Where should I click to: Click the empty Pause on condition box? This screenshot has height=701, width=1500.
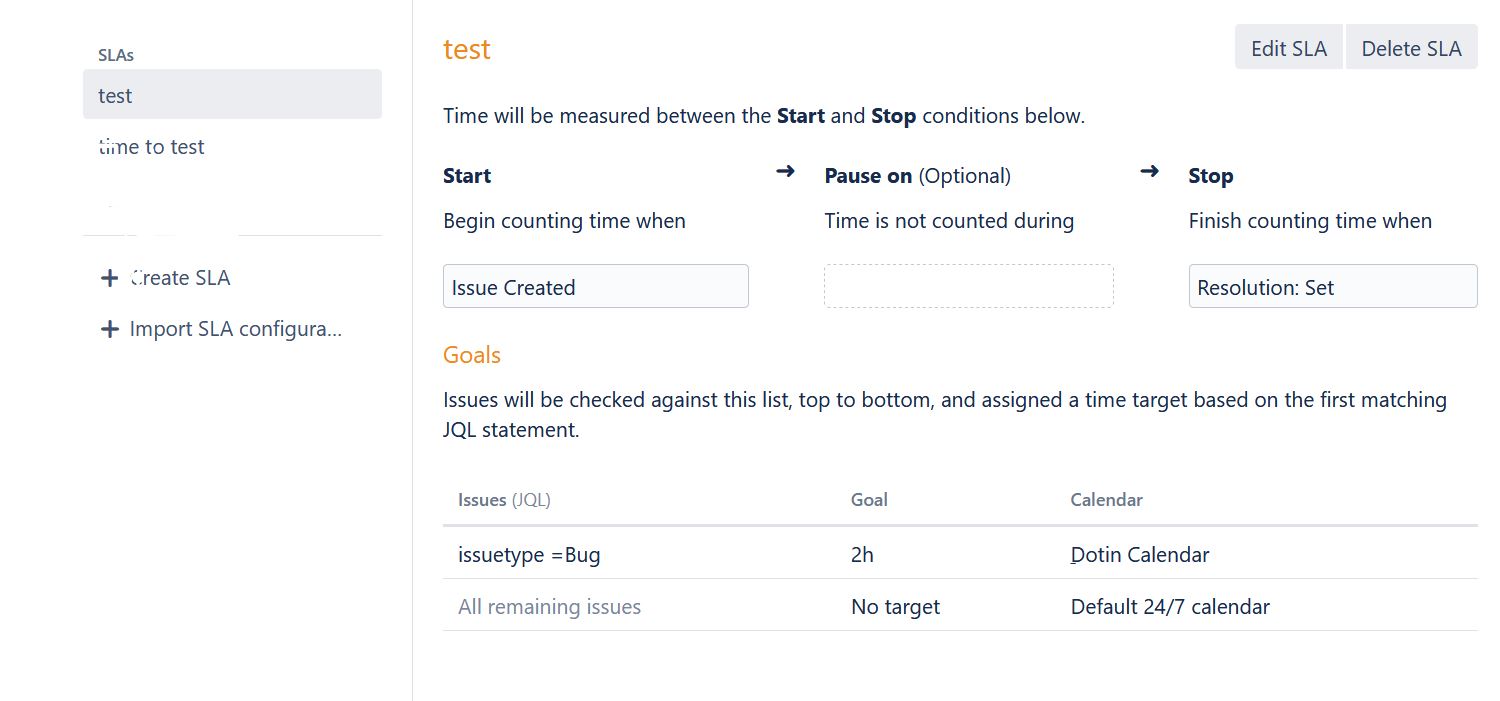[968, 286]
